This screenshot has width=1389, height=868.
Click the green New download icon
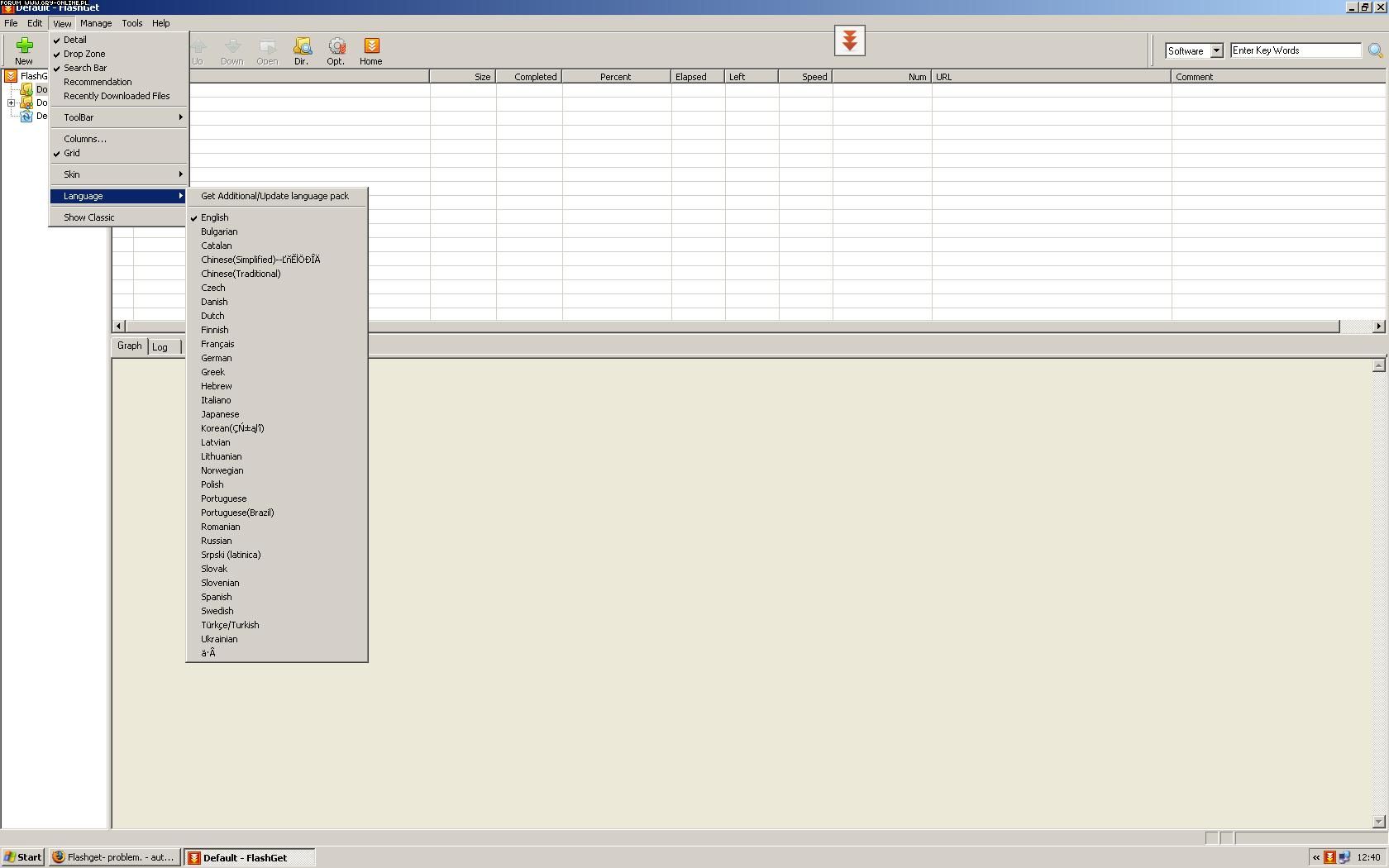tap(24, 46)
